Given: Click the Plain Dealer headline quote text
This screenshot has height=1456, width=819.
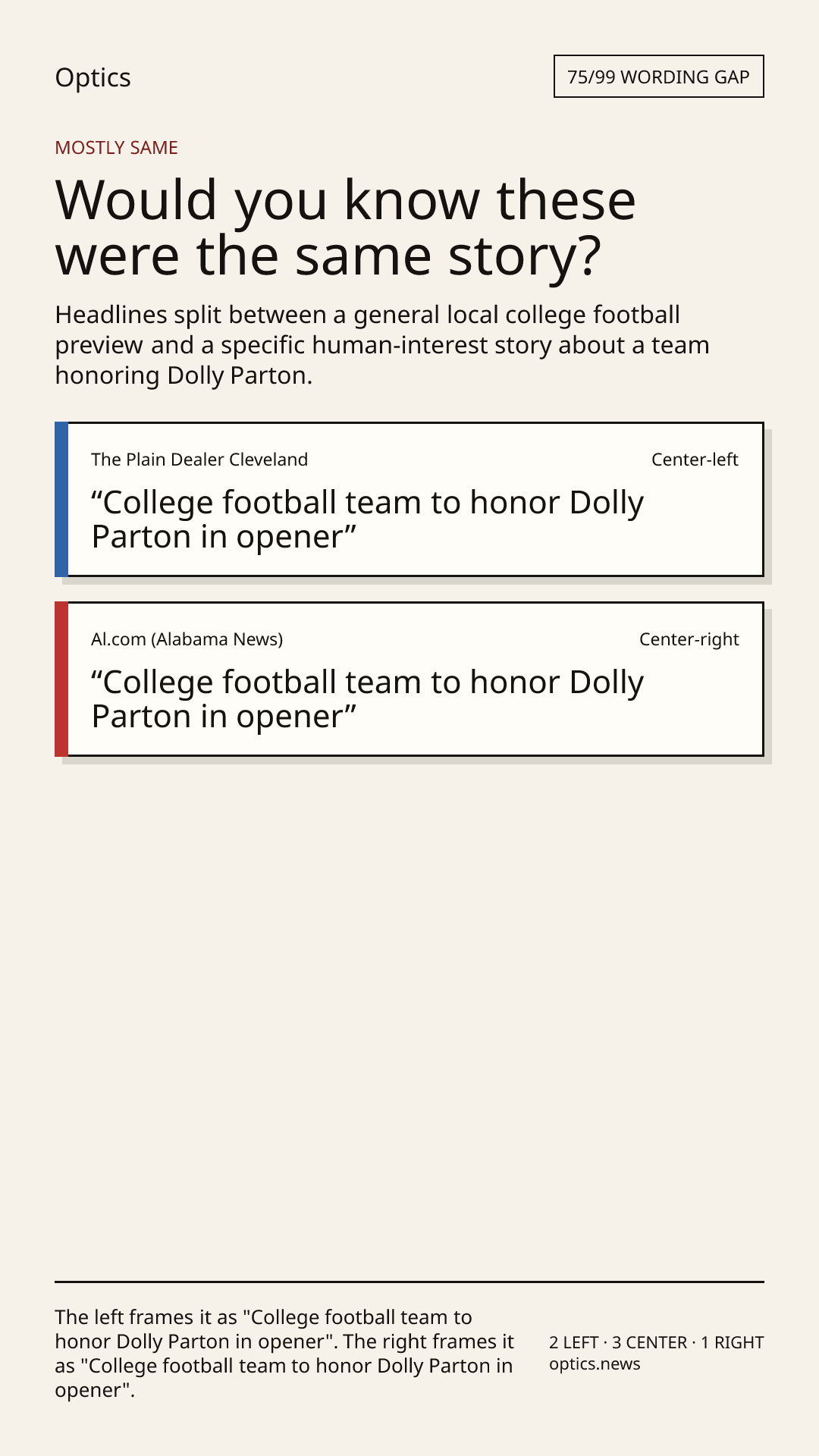Looking at the screenshot, I should click(367, 519).
